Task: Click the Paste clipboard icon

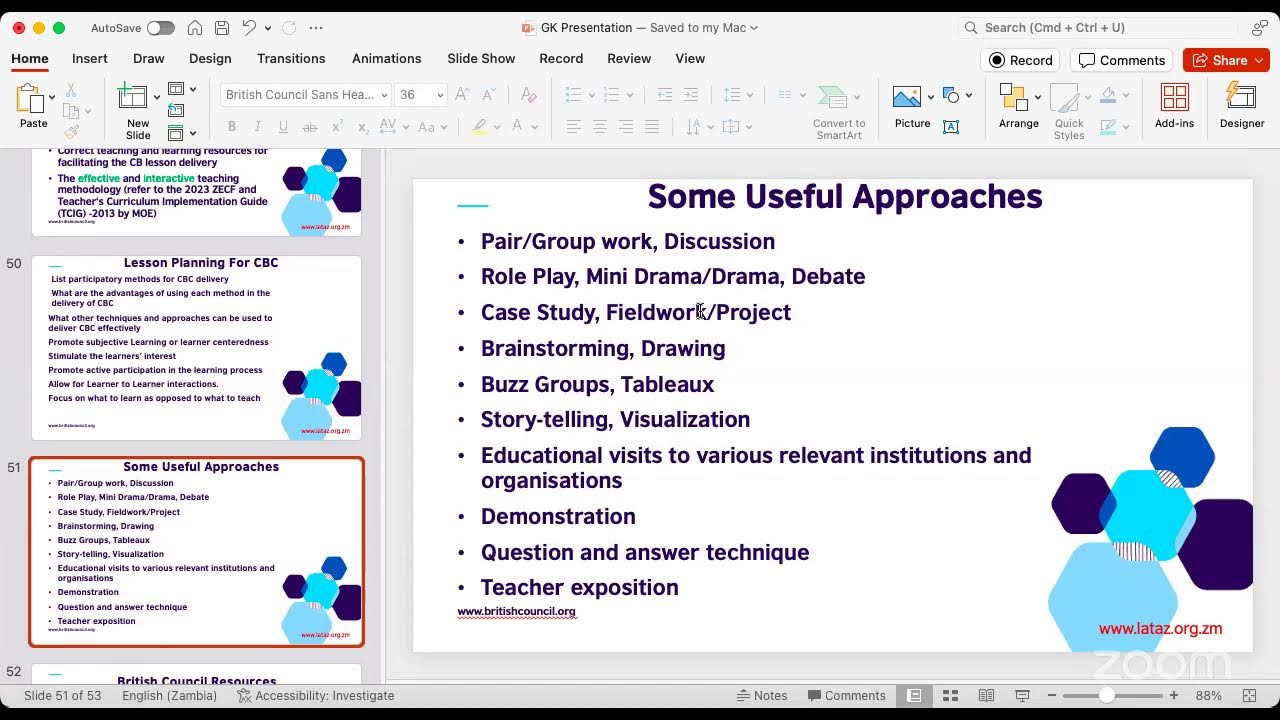Action: point(29,97)
